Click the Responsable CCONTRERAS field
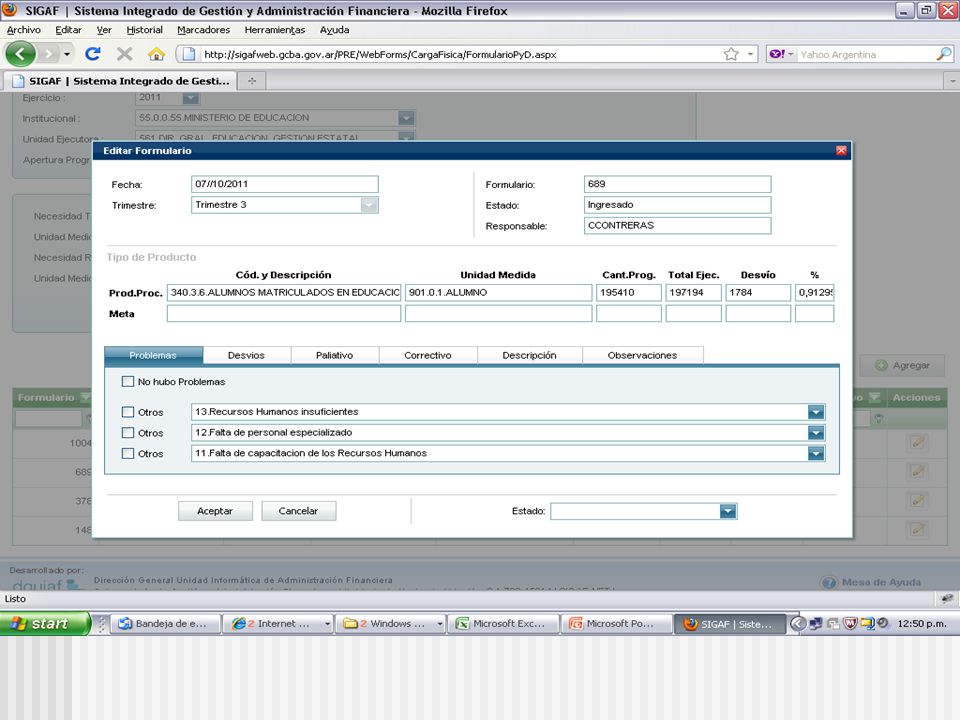Viewport: 960px width, 720px height. 677,226
